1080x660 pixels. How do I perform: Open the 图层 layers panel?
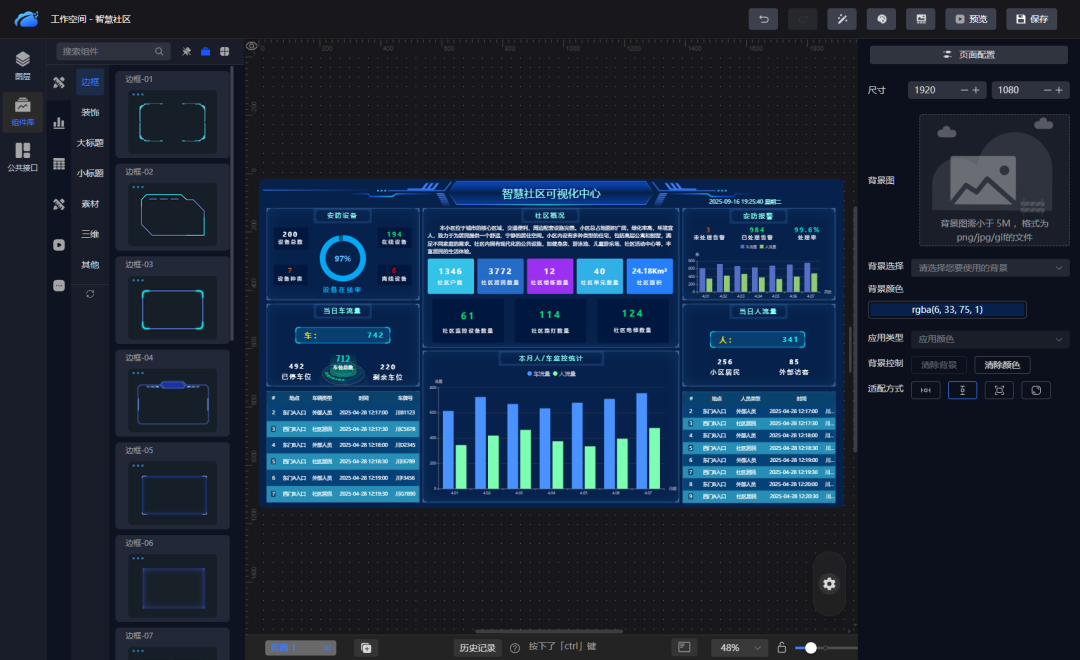coord(23,65)
